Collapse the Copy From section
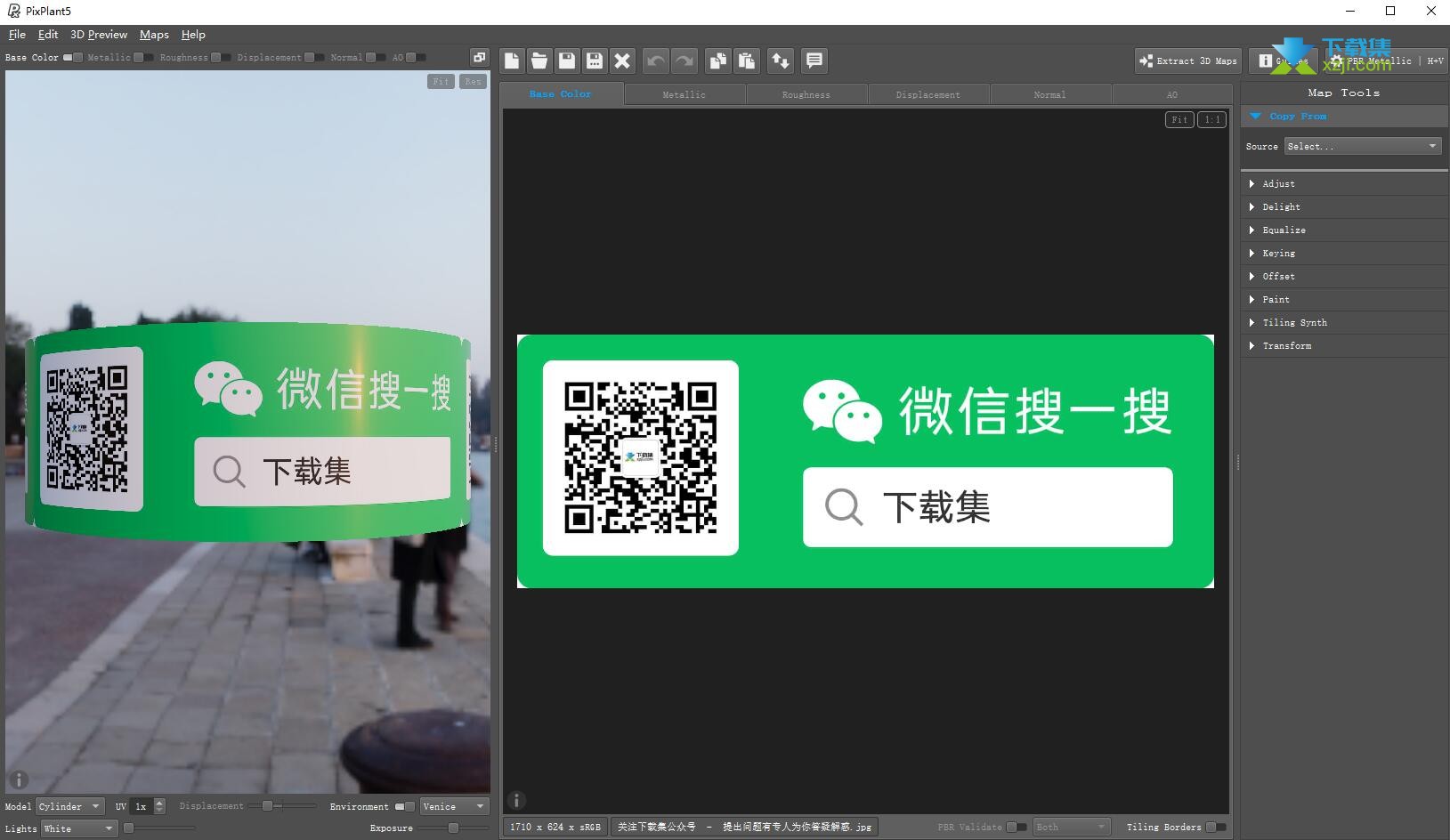This screenshot has width=1450, height=840. tap(1344, 117)
